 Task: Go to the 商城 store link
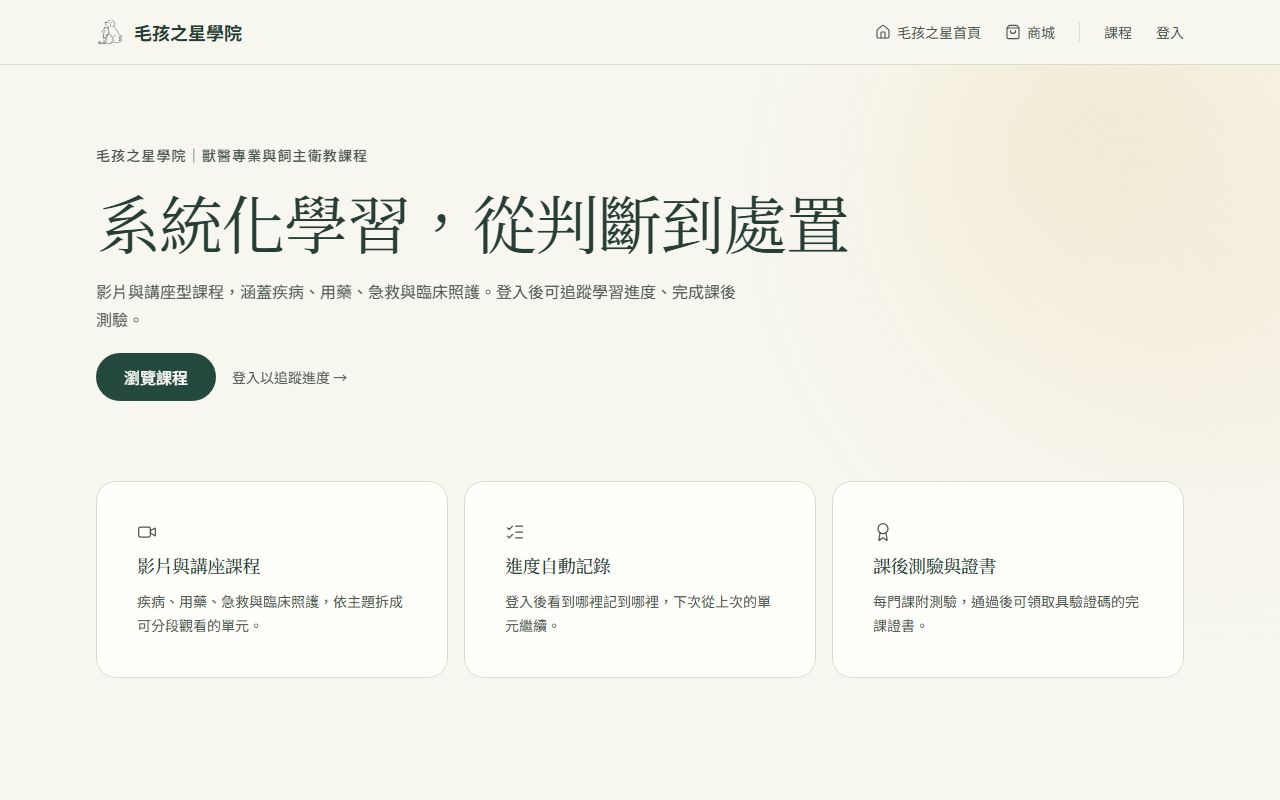click(x=1030, y=32)
